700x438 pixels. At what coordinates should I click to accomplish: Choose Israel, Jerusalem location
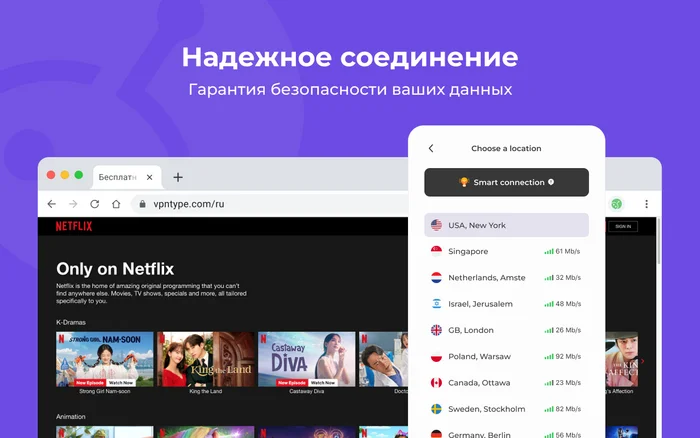click(x=506, y=304)
